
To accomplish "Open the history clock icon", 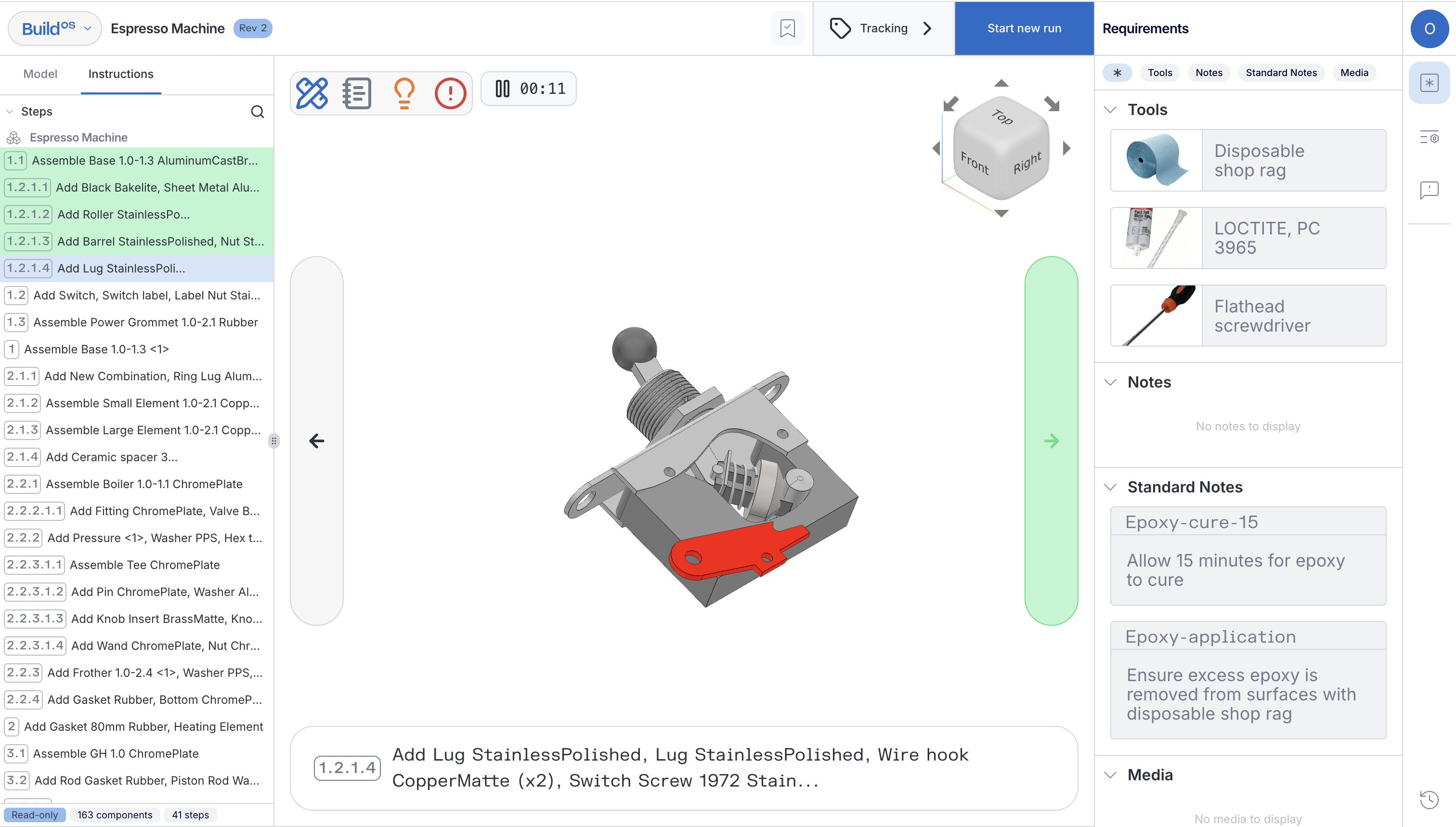I will pos(1429,800).
